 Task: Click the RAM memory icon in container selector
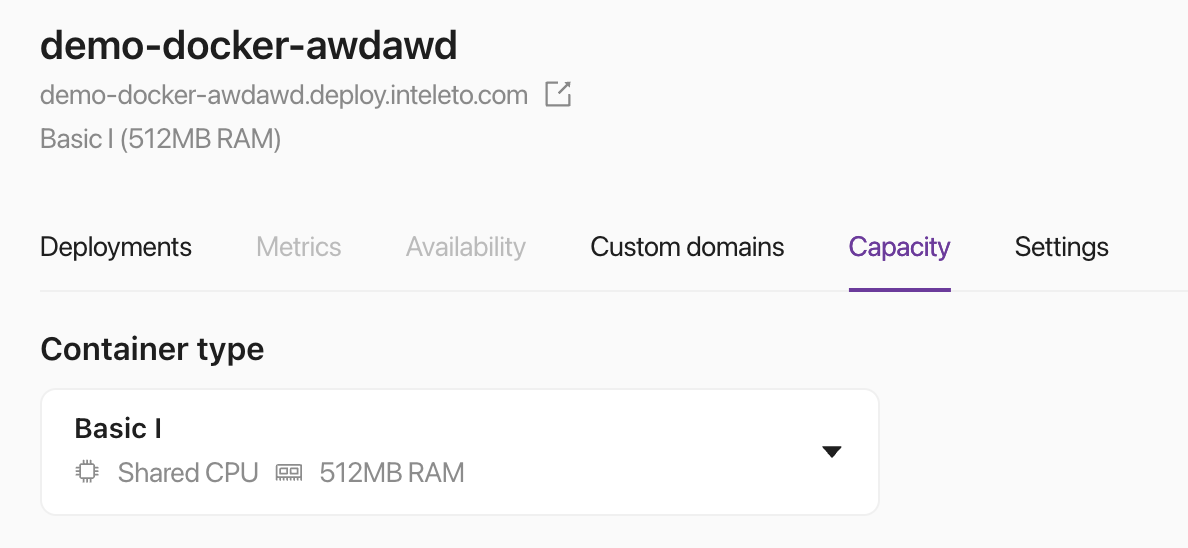pyautogui.click(x=289, y=472)
